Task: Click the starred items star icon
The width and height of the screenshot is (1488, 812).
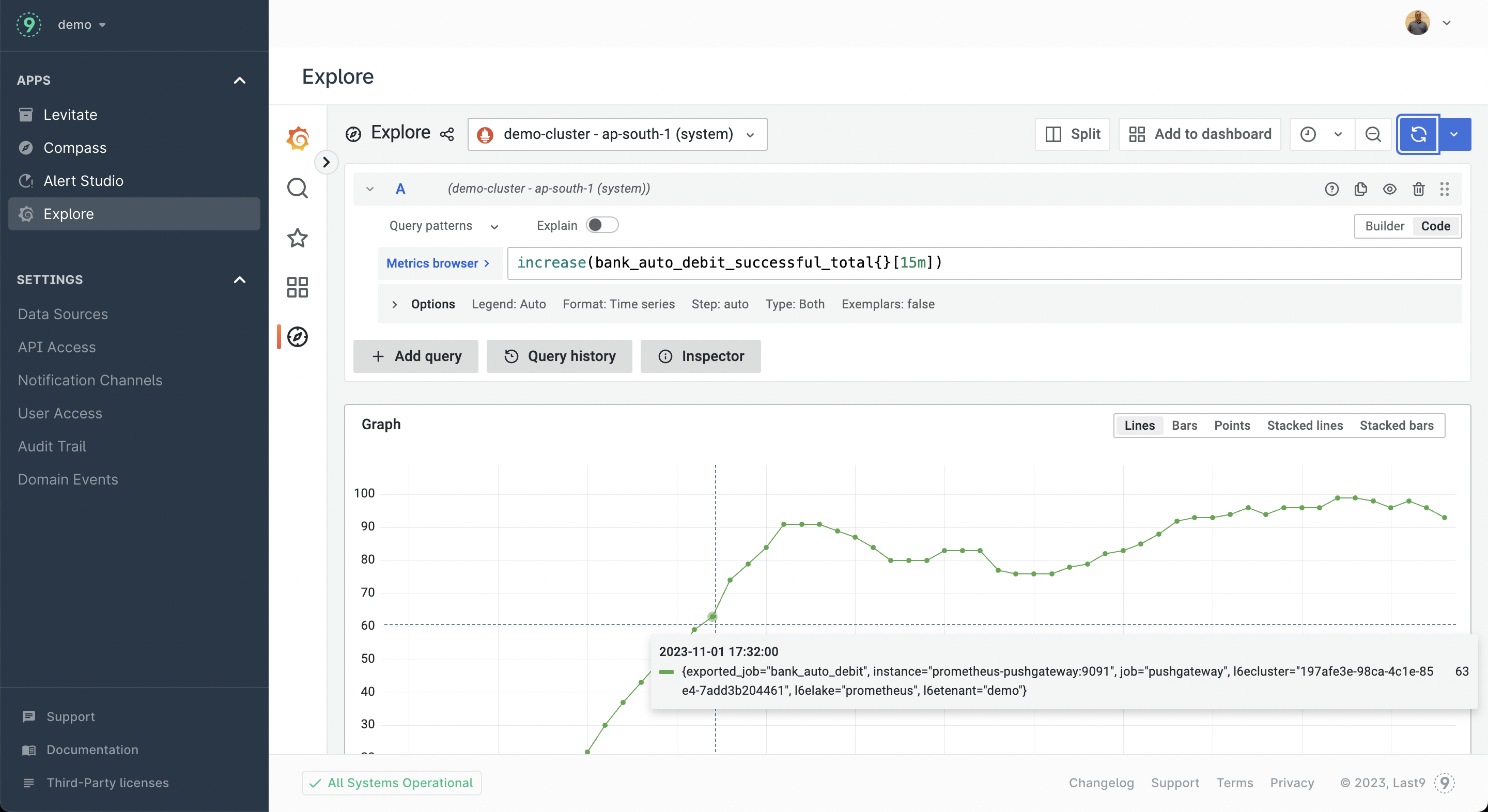Action: (298, 238)
